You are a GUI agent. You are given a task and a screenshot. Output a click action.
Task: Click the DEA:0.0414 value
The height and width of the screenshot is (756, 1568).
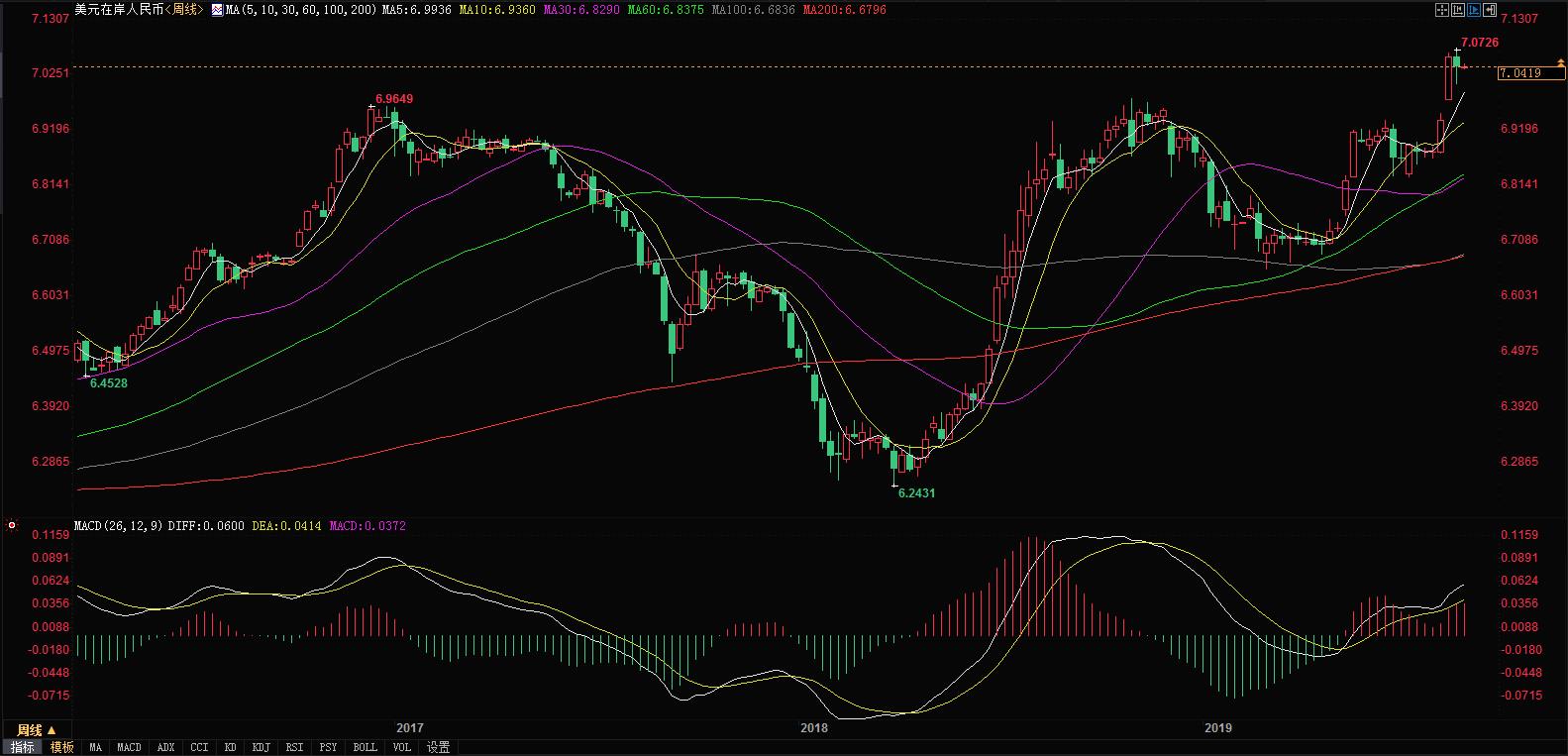click(287, 526)
